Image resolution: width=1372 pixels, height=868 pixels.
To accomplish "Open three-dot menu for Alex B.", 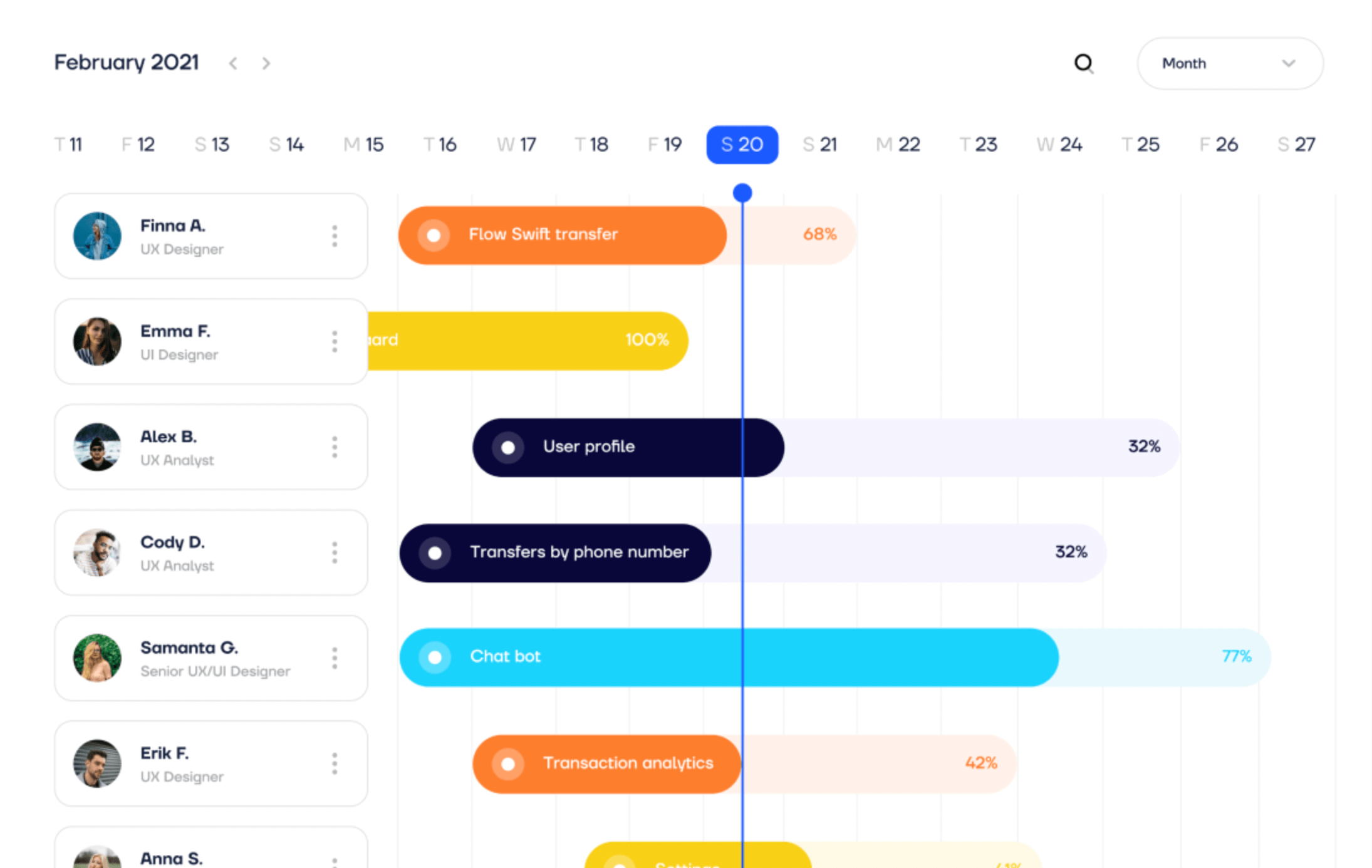I will 335,447.
